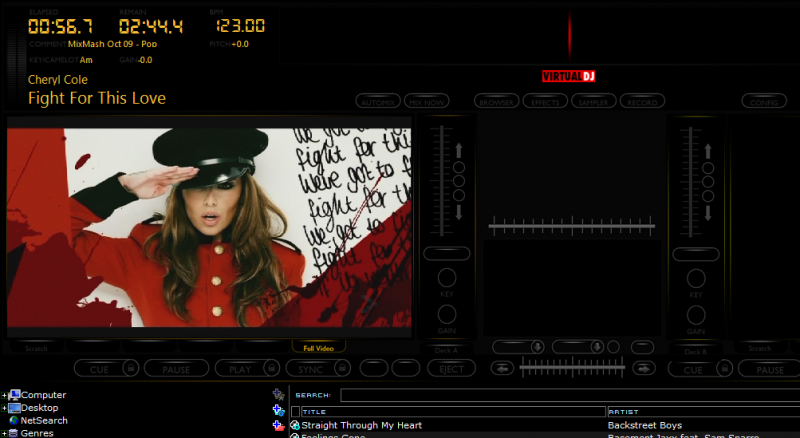Click the lock icon on the SYNC button
The image size is (800, 438).
click(342, 368)
